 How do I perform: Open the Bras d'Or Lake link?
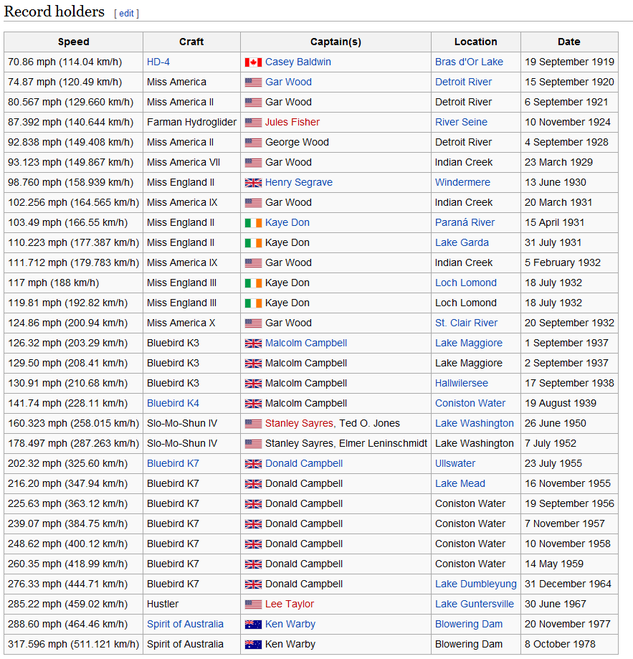pyautogui.click(x=469, y=62)
